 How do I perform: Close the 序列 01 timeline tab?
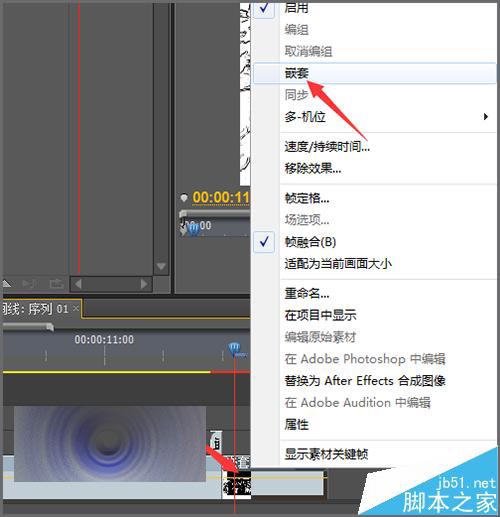tap(76, 308)
